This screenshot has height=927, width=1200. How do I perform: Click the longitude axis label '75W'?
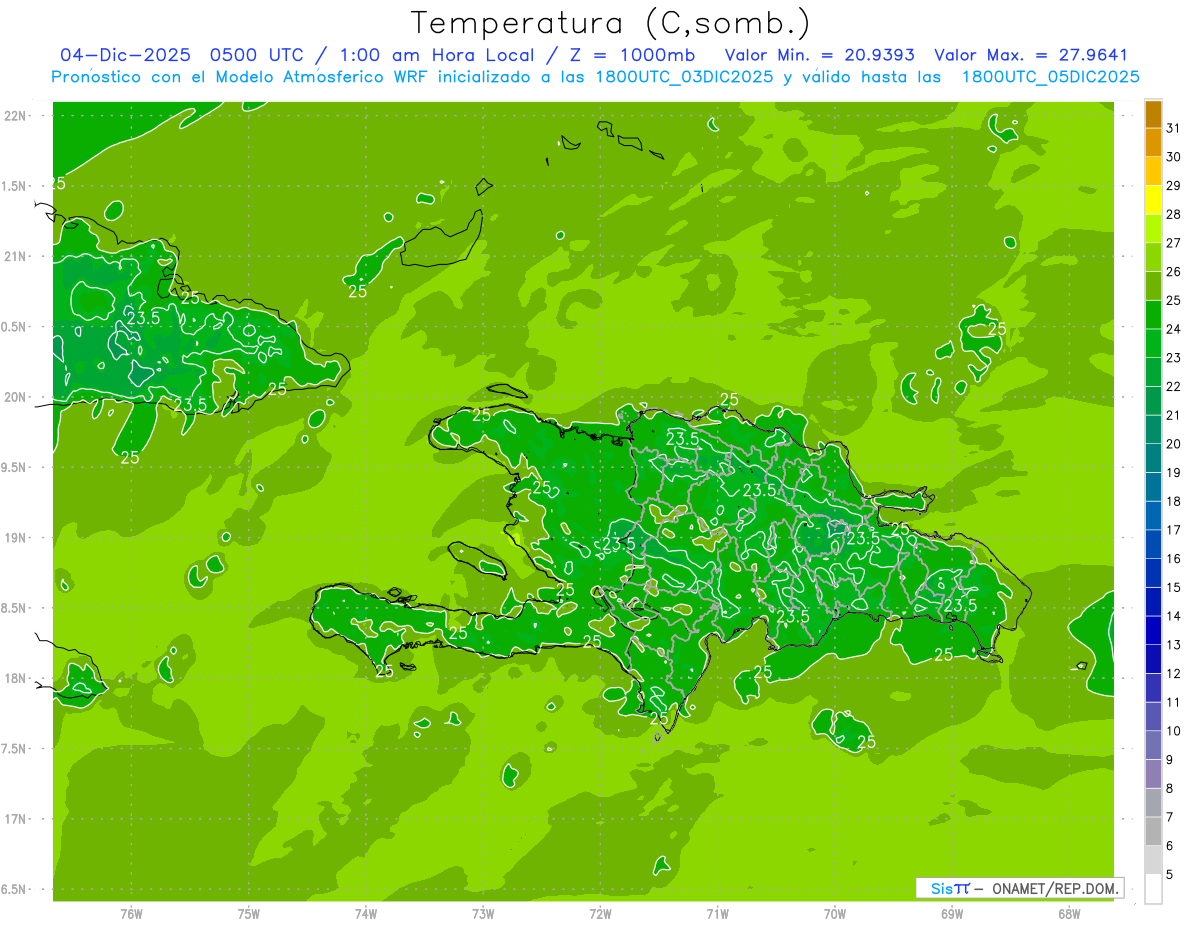pos(248,914)
